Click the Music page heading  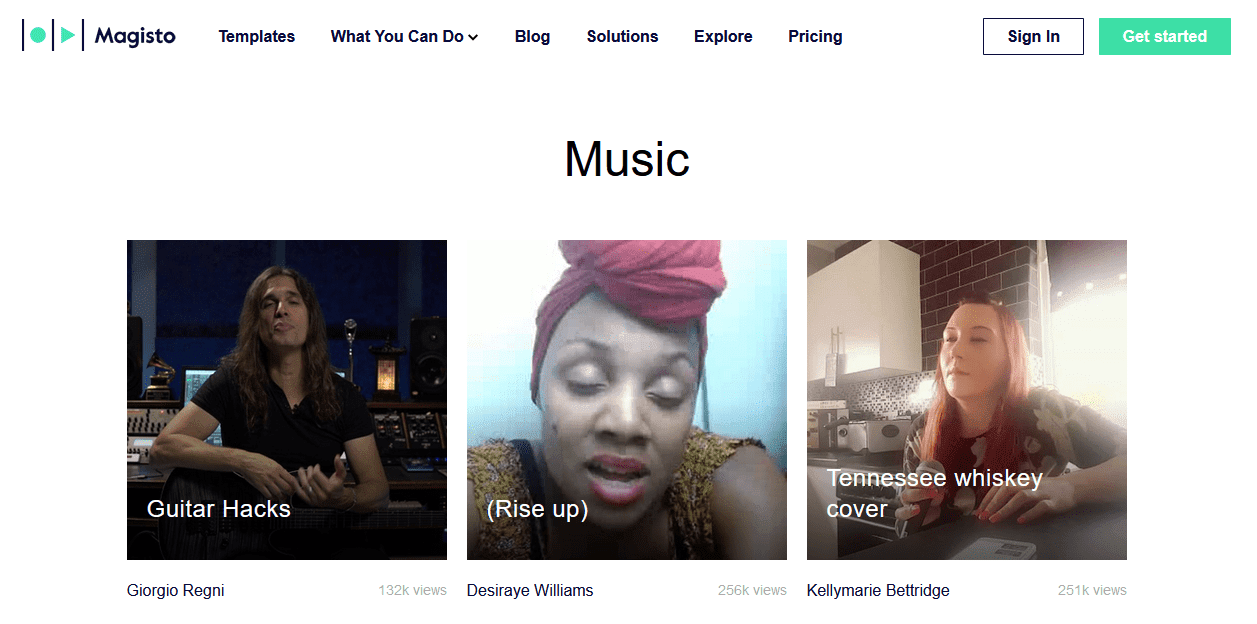[627, 159]
